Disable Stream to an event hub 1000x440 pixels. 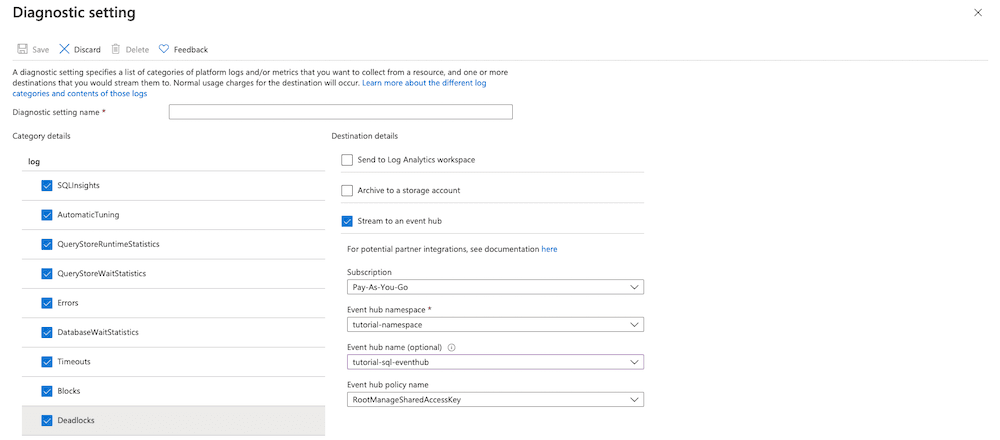pos(347,221)
